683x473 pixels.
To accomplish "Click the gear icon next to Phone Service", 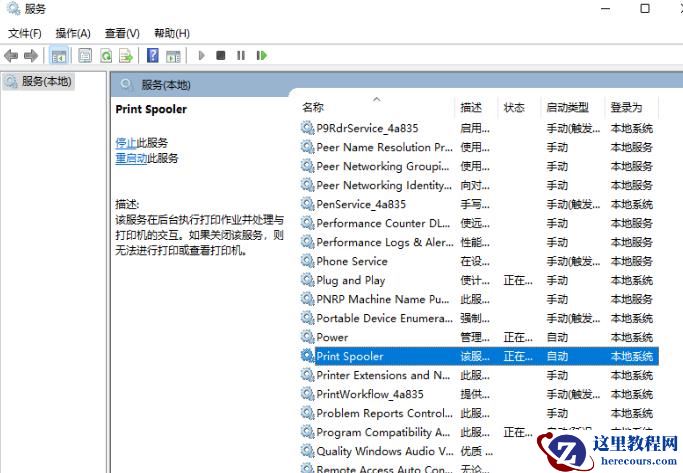I will (308, 261).
